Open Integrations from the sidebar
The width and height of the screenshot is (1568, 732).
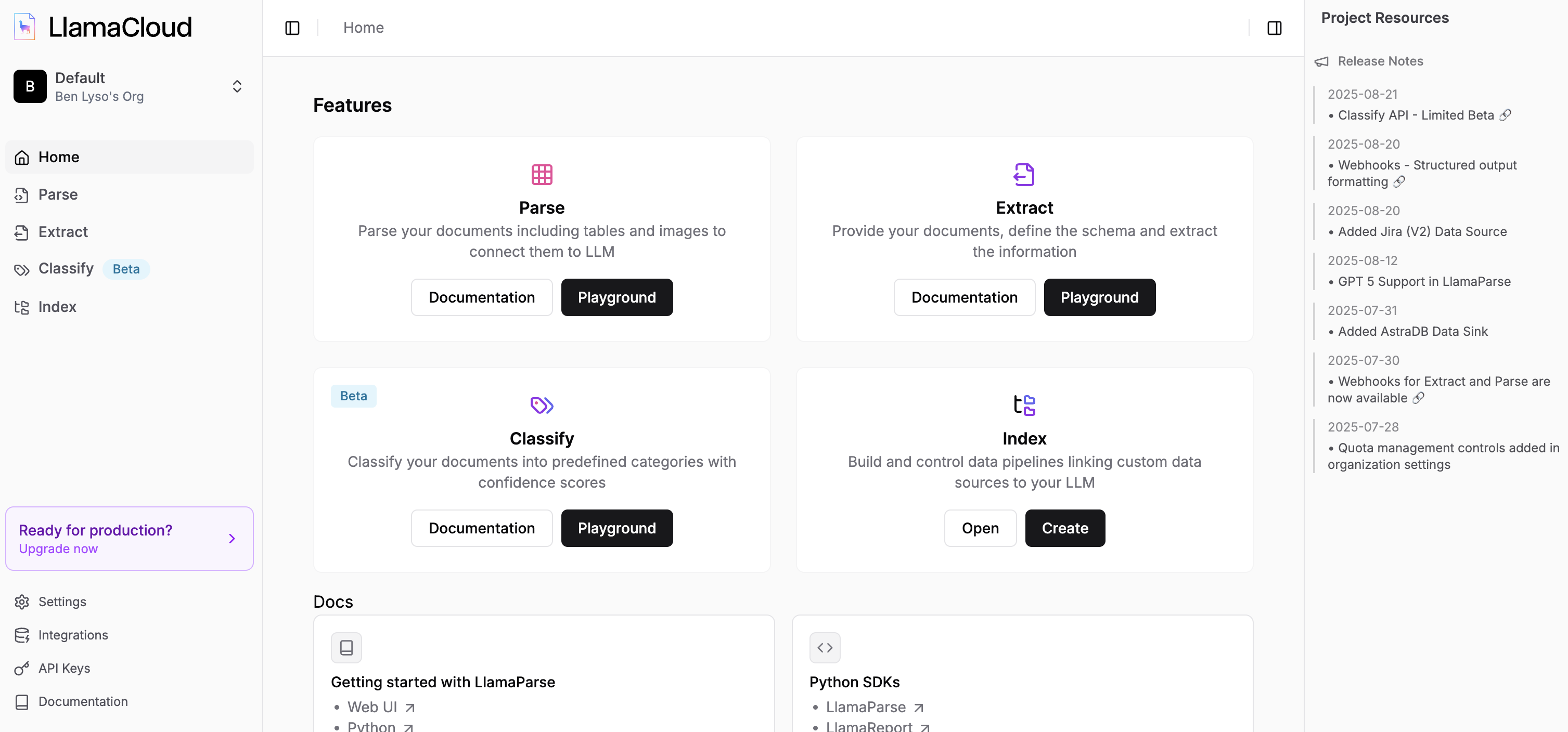click(x=73, y=635)
